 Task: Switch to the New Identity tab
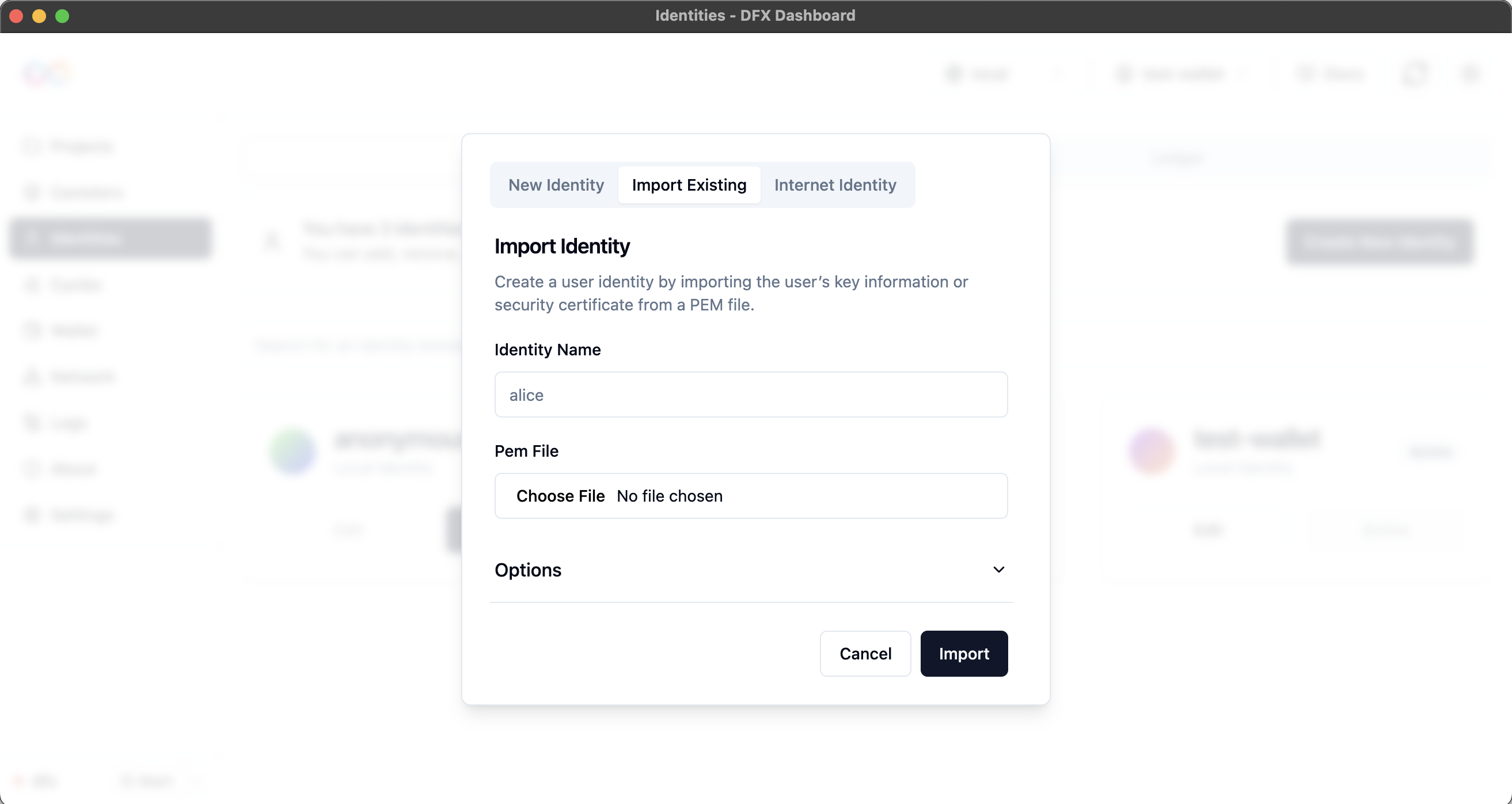pyautogui.click(x=555, y=185)
